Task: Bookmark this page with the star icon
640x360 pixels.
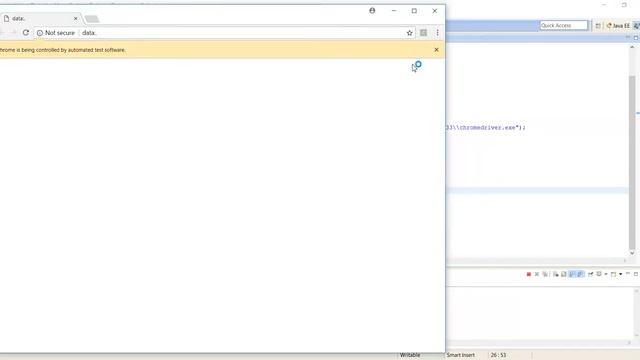Action: tap(409, 33)
